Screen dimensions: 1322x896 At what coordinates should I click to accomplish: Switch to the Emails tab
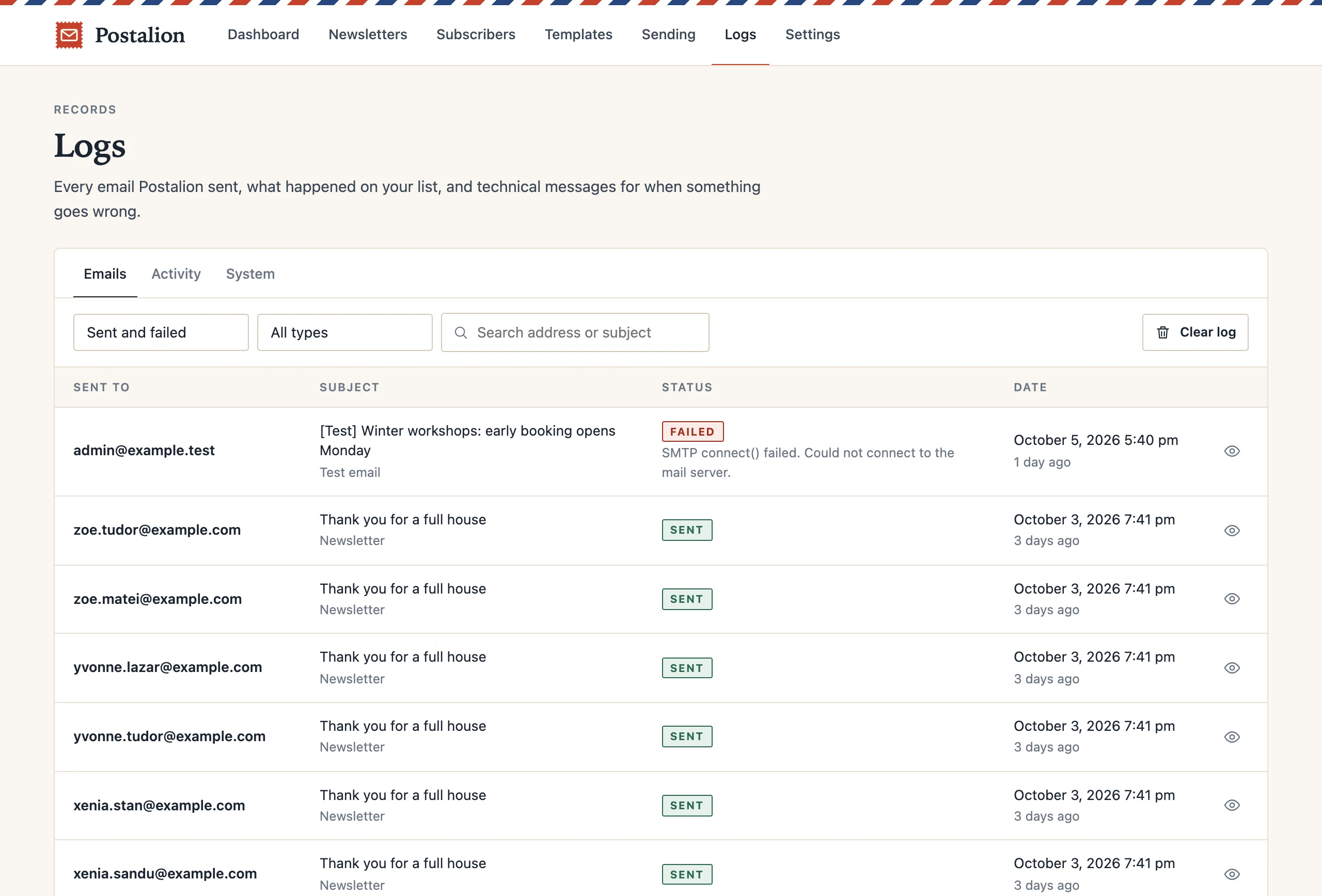pos(105,274)
